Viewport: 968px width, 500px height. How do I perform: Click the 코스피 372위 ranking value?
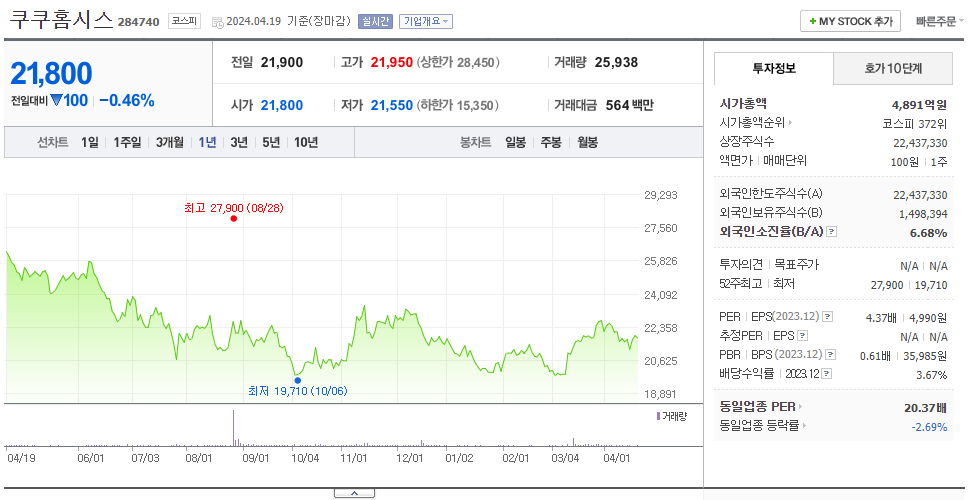coord(915,123)
